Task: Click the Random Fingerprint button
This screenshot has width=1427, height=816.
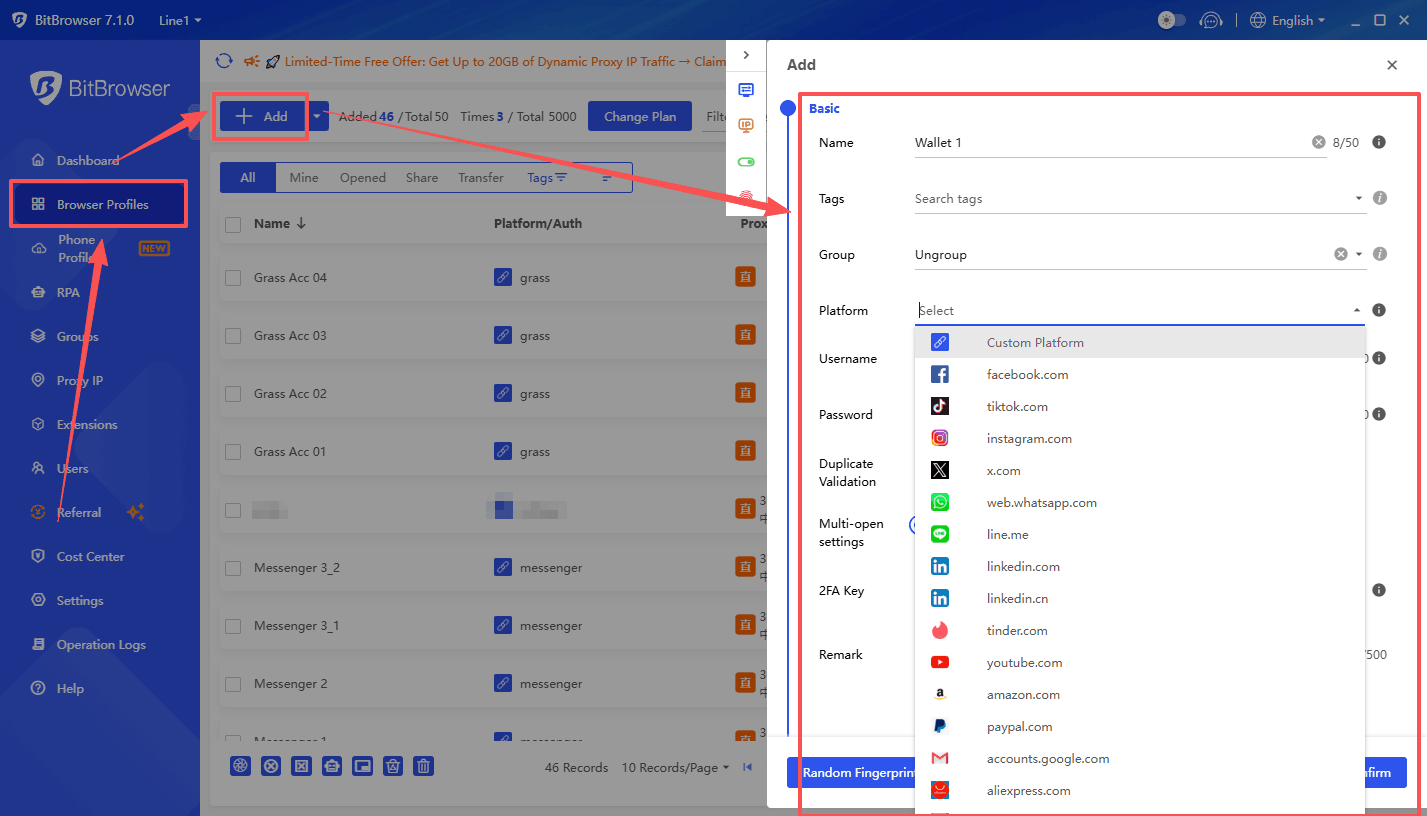Action: 862,772
